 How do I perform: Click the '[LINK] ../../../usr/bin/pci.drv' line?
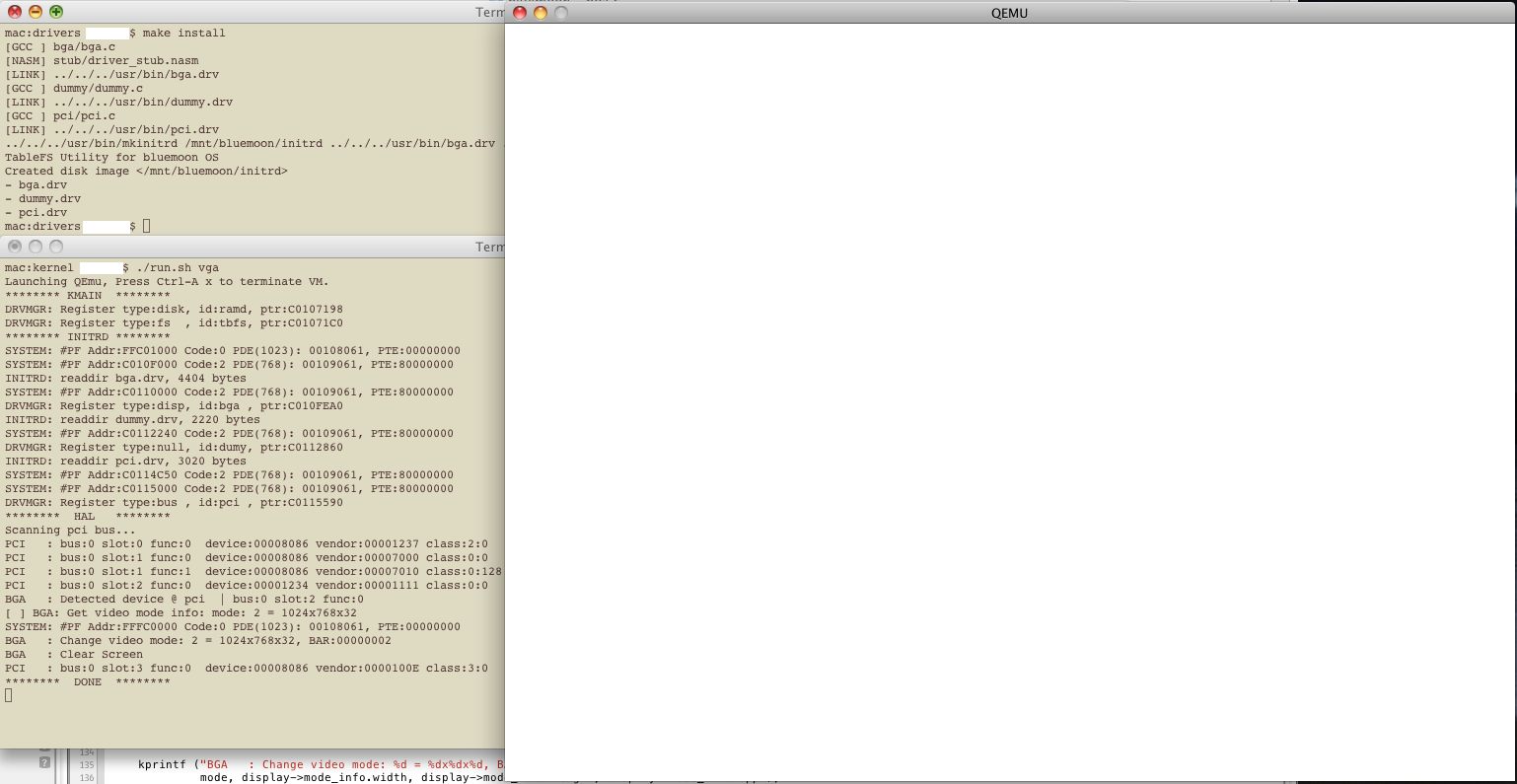112,129
